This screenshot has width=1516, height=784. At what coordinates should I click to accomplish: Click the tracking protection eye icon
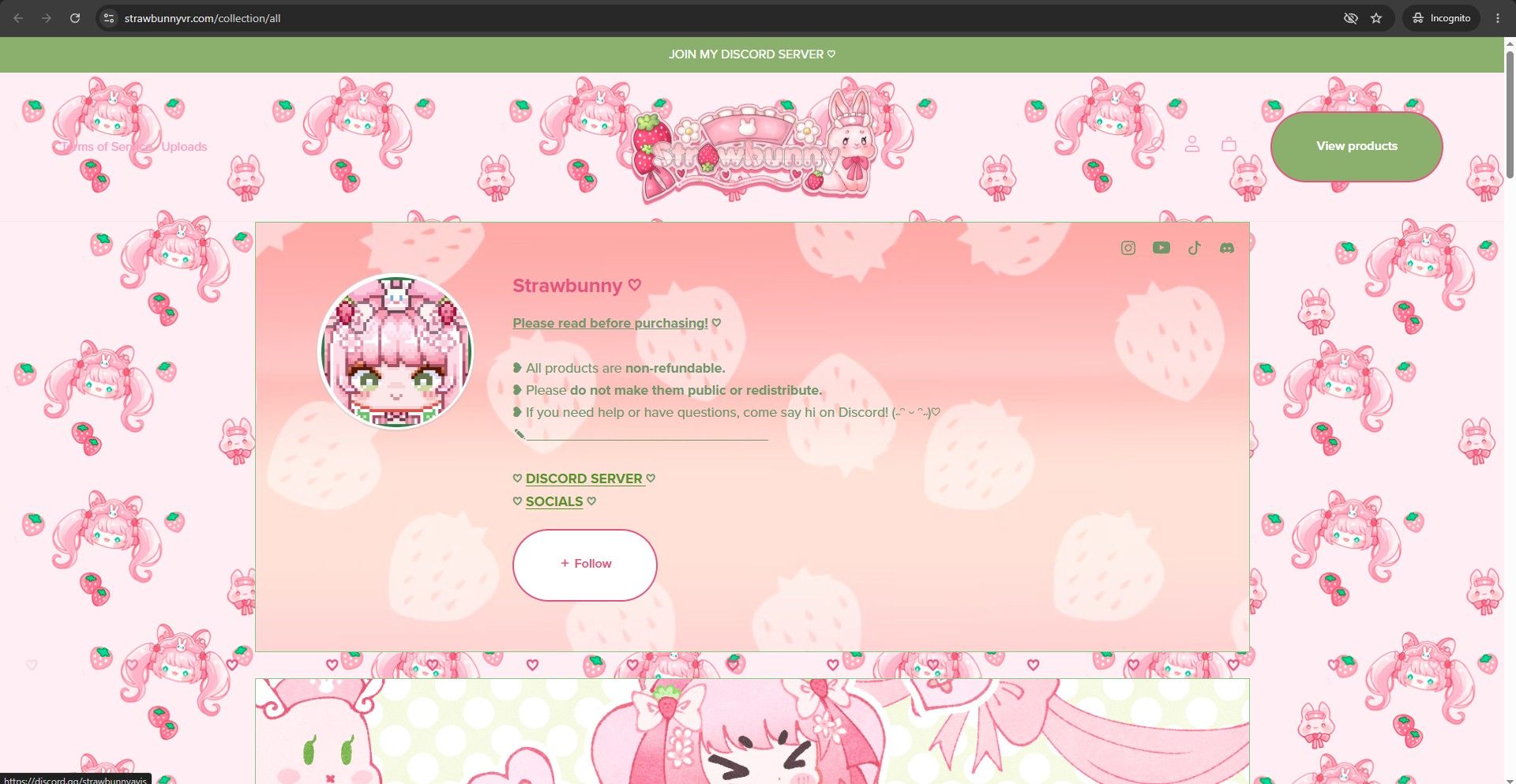(1351, 18)
